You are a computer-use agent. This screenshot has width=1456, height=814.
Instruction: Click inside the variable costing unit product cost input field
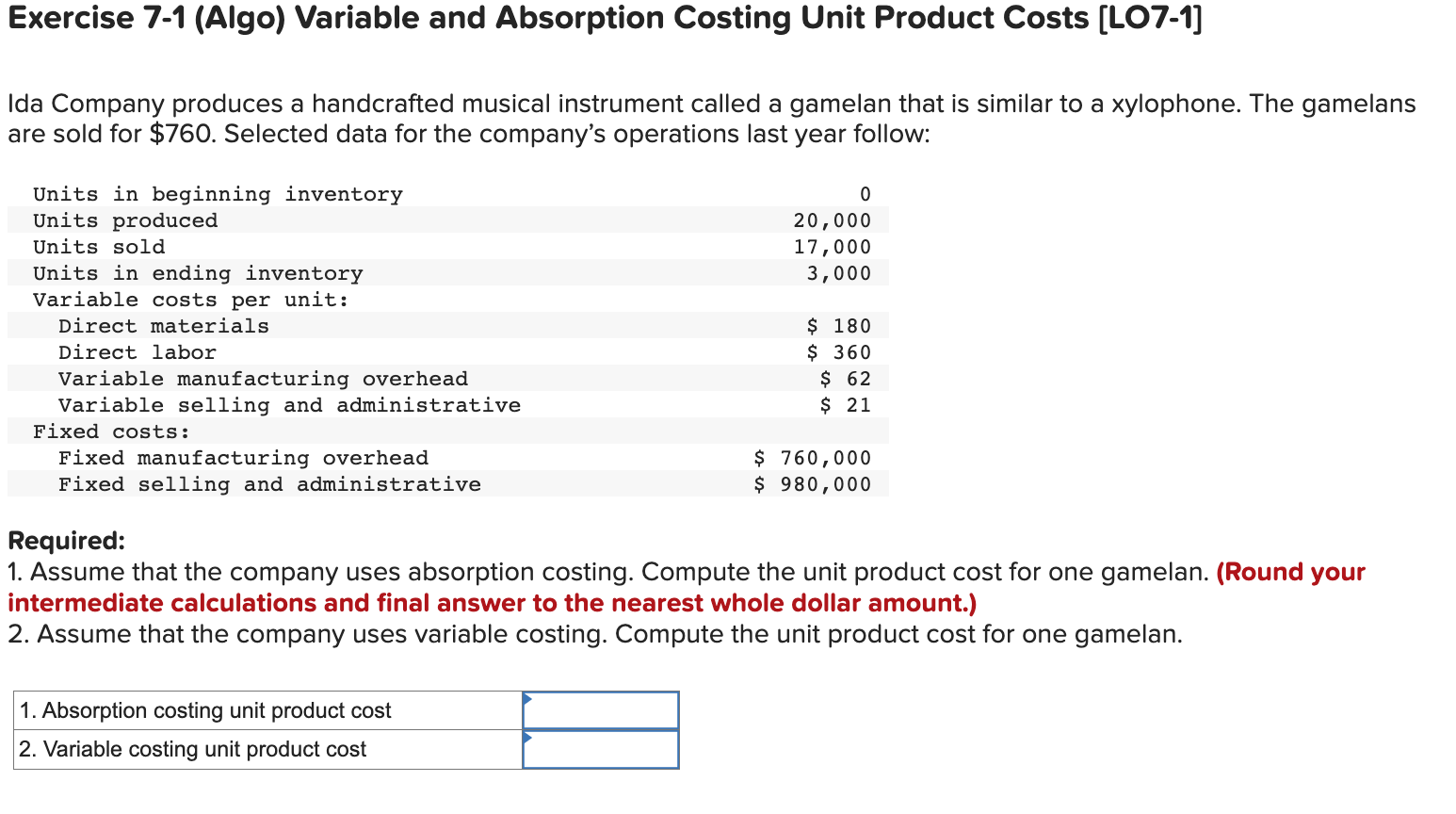pyautogui.click(x=603, y=749)
